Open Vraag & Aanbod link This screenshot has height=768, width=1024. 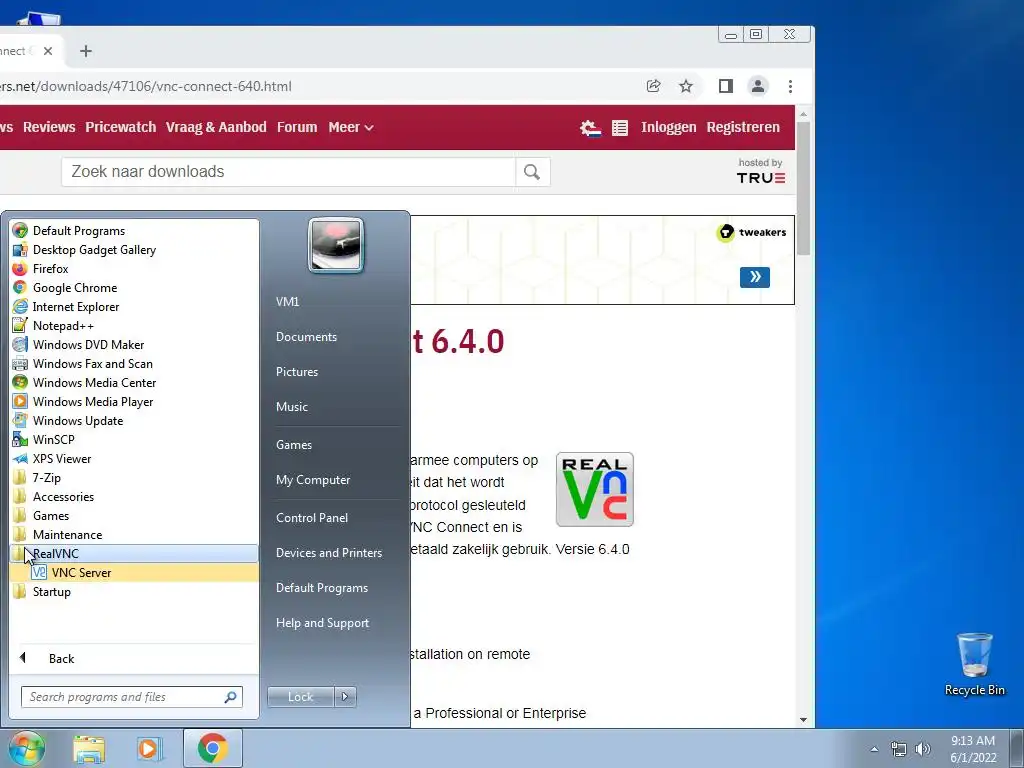pos(216,127)
